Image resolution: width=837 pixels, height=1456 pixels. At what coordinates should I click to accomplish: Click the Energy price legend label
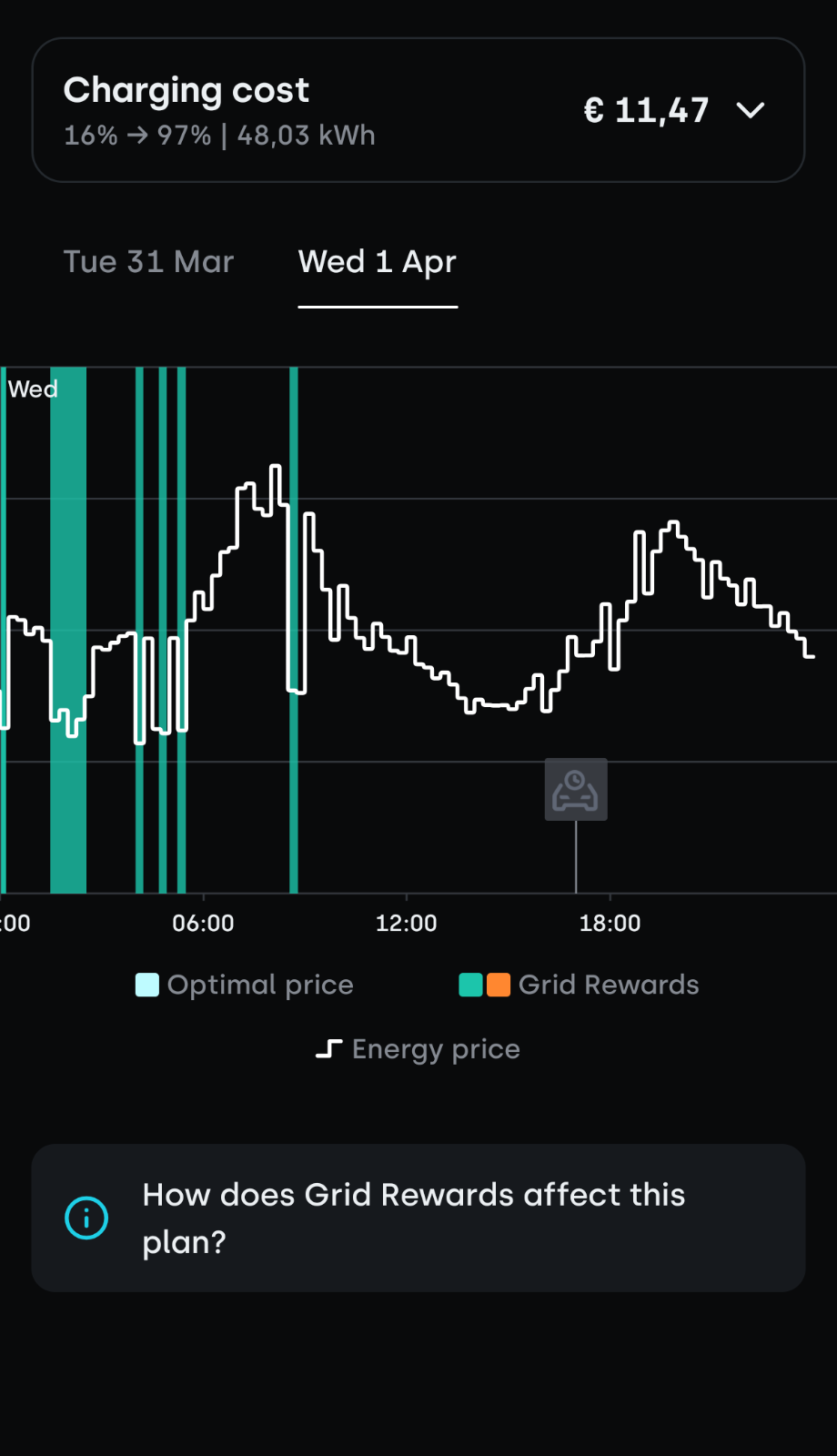(436, 1049)
